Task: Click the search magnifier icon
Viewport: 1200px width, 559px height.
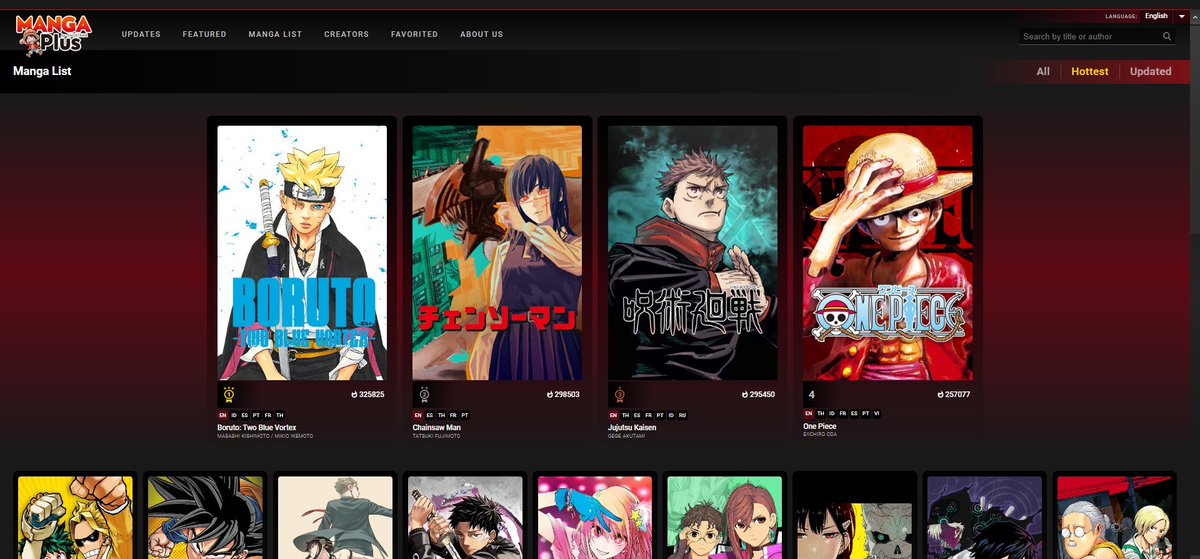Action: [1167, 36]
